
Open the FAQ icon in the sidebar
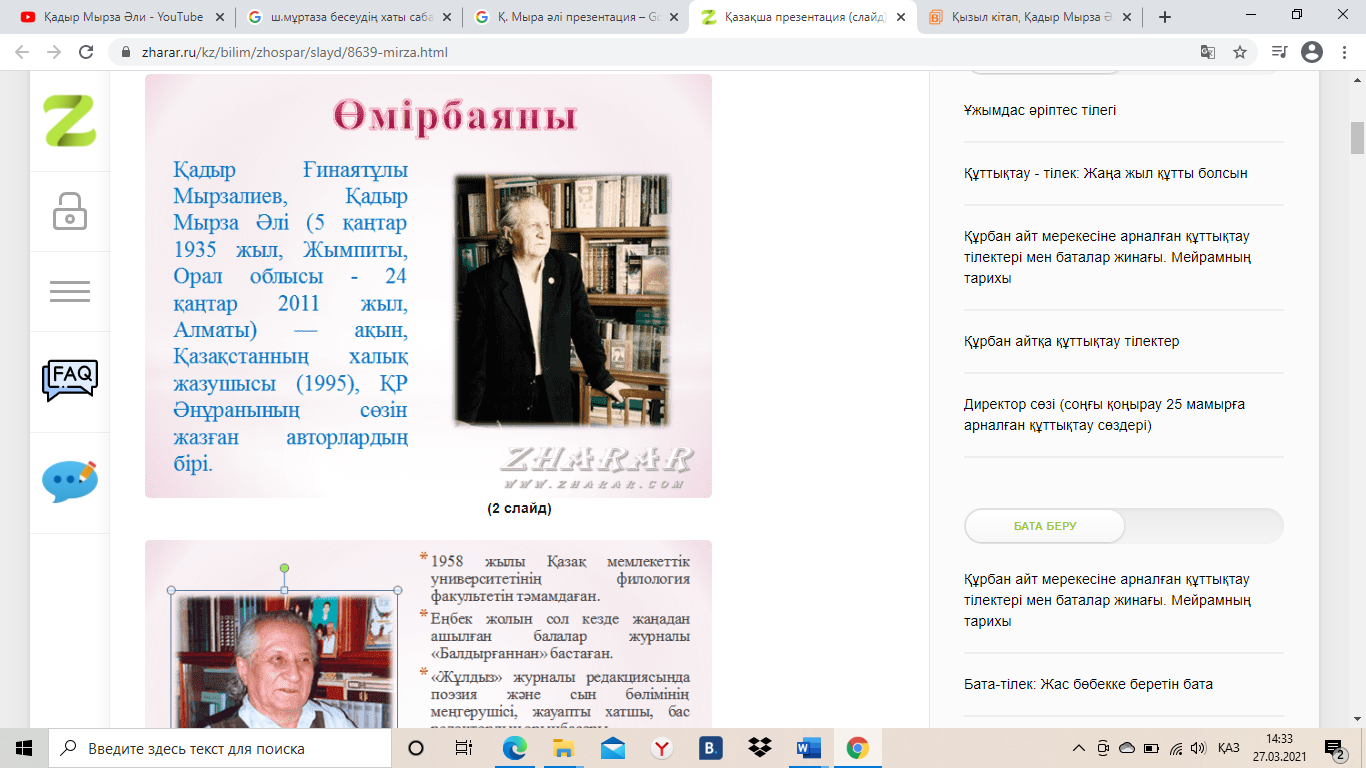click(69, 380)
